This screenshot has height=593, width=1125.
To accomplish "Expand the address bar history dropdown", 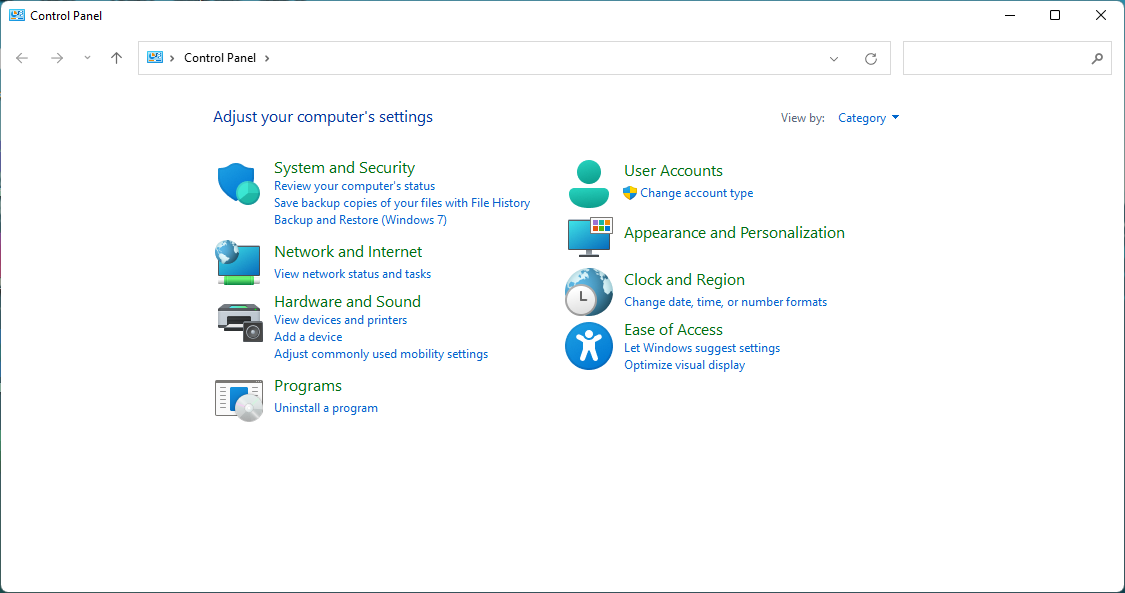I will pos(834,59).
